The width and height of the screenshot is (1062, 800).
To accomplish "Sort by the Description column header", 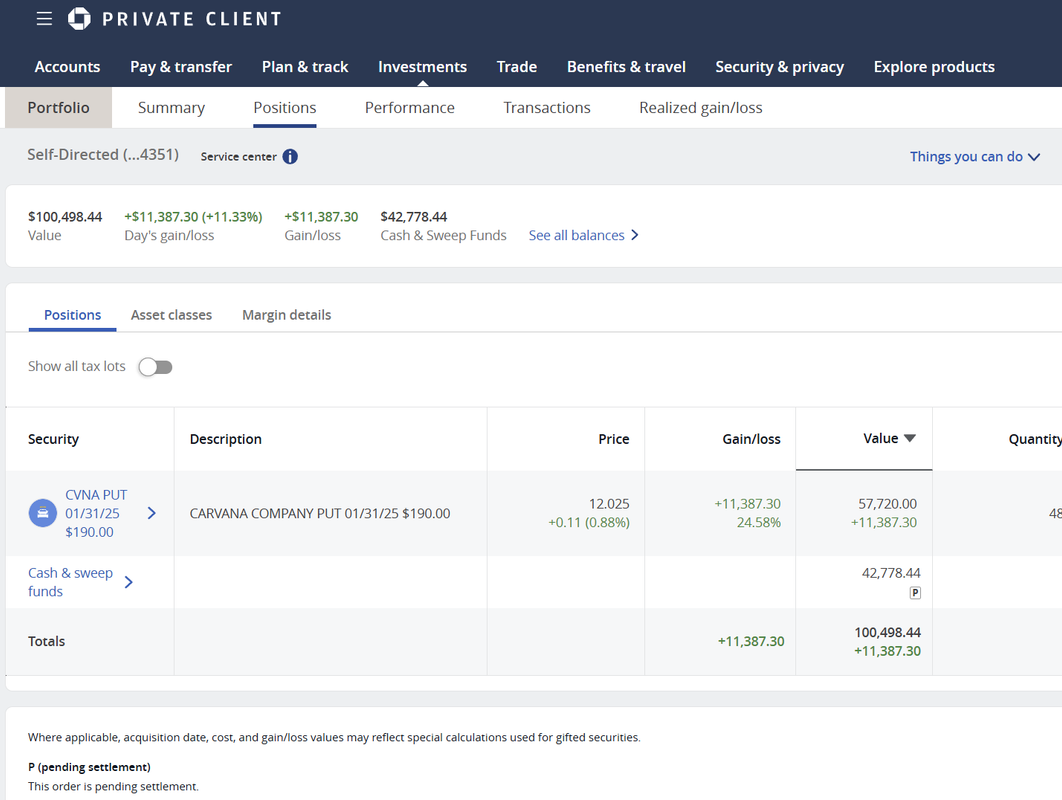I will 226,439.
